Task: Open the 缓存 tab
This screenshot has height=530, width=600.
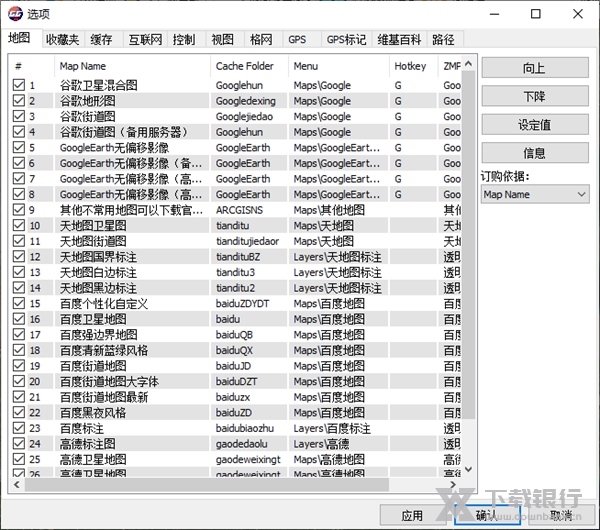Action: tap(102, 39)
